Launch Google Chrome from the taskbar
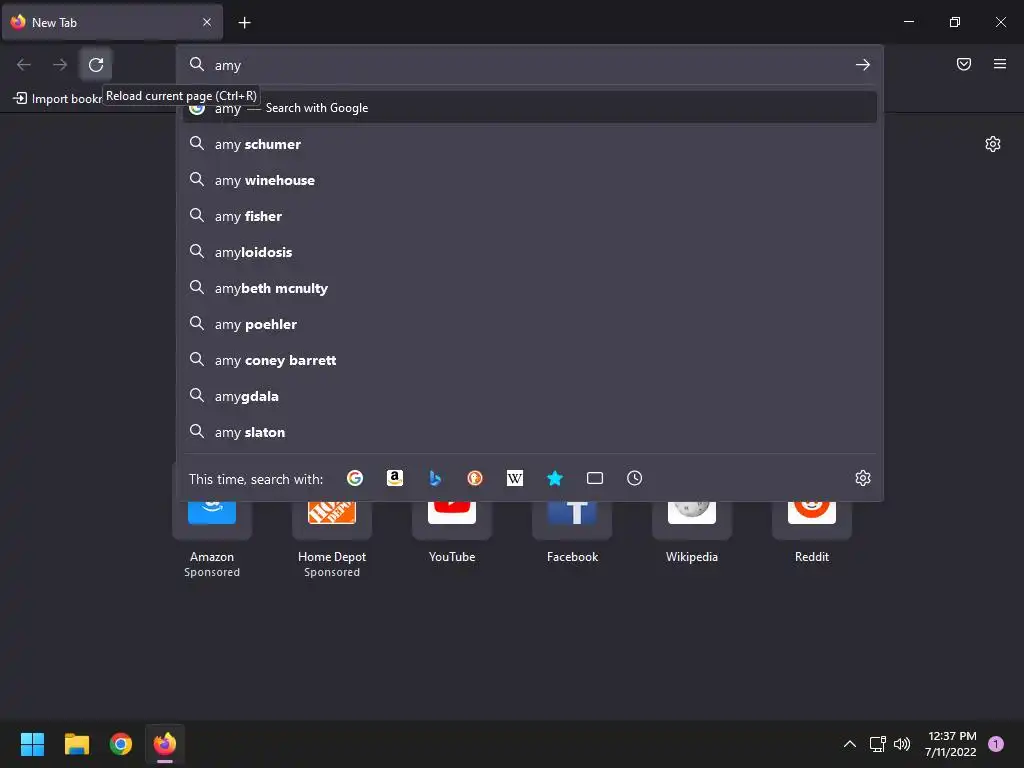This screenshot has height=768, width=1024. tap(121, 744)
